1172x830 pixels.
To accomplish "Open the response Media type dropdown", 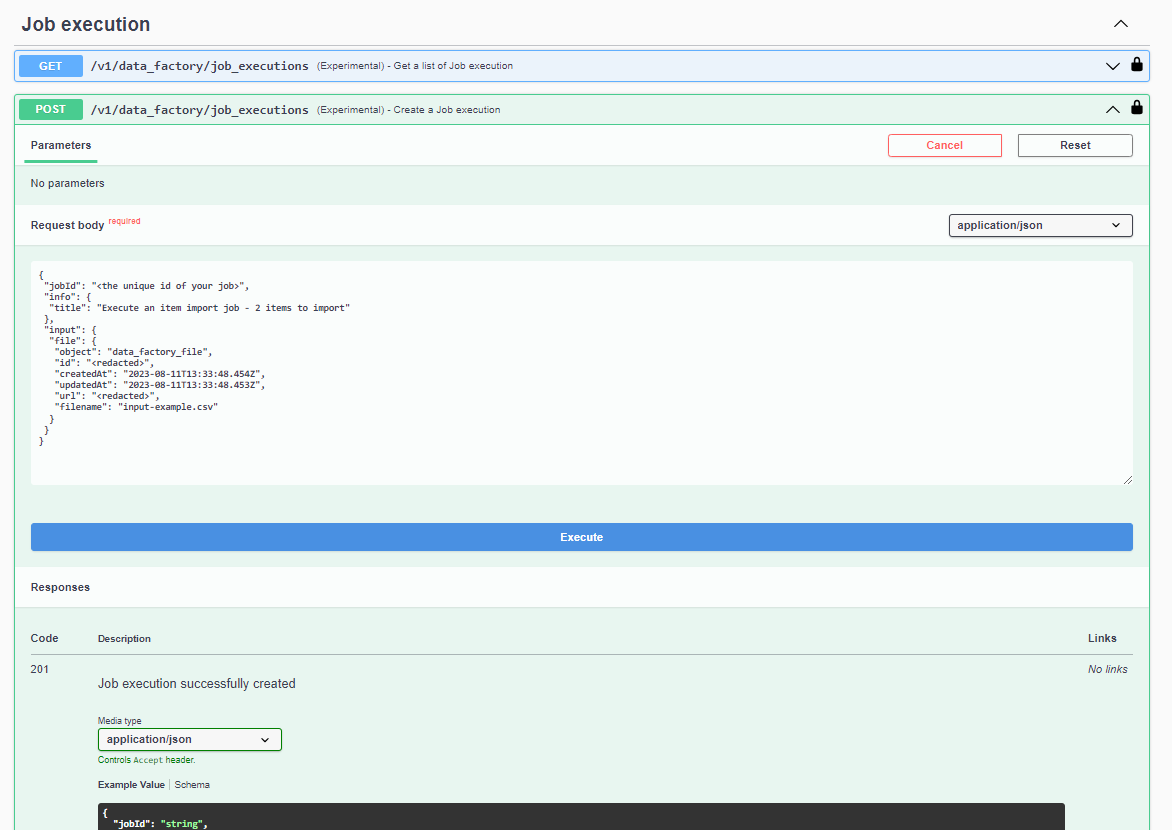I will coord(189,740).
